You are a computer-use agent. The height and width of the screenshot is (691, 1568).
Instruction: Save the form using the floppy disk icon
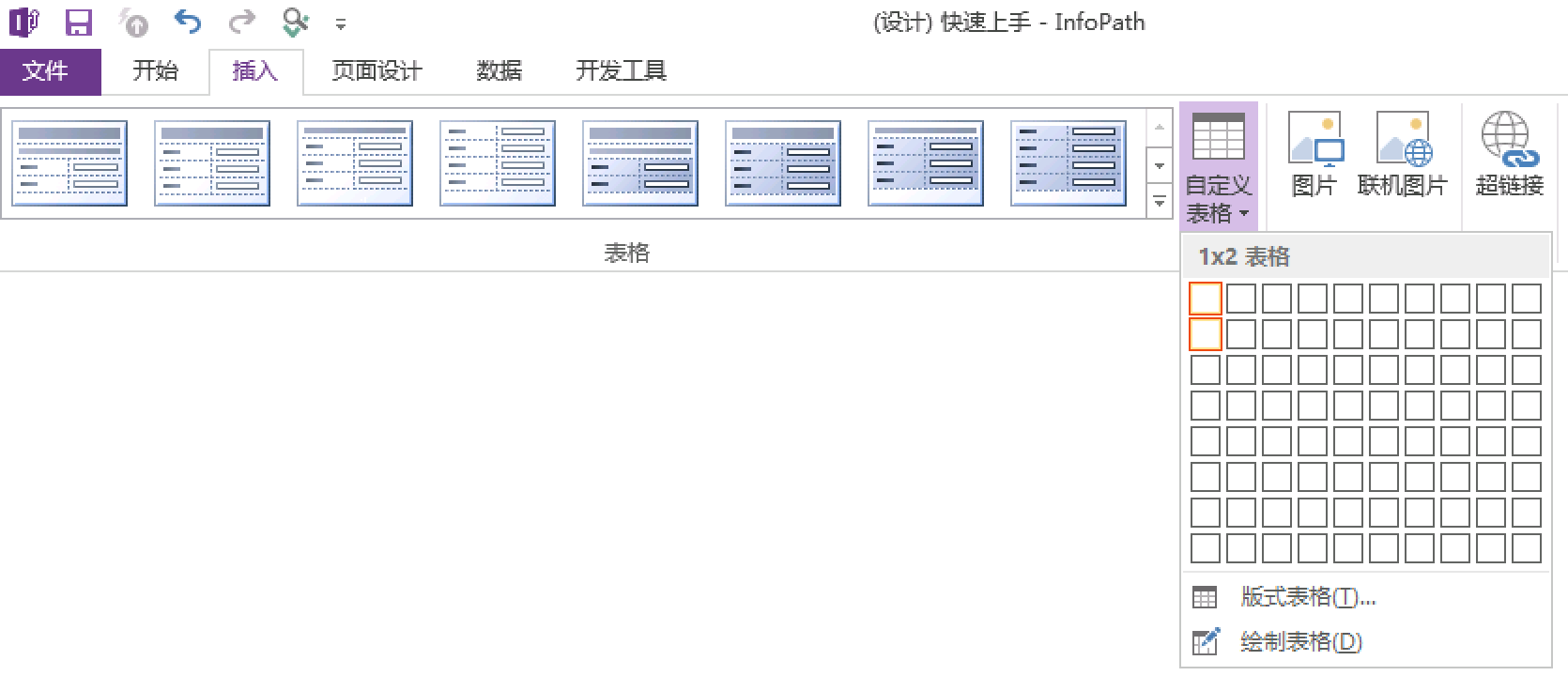pyautogui.click(x=79, y=22)
